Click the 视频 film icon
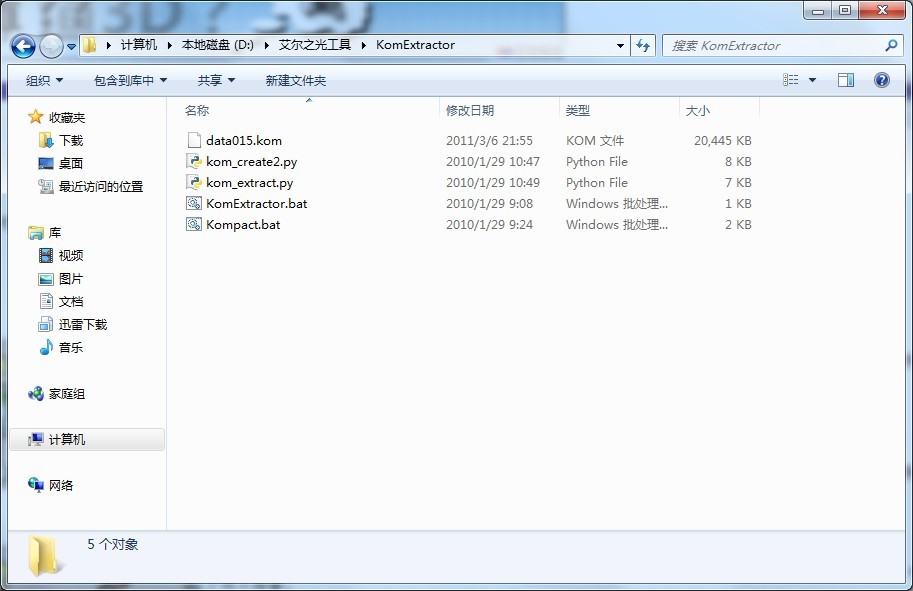Viewport: 913px width, 591px height. click(x=46, y=255)
